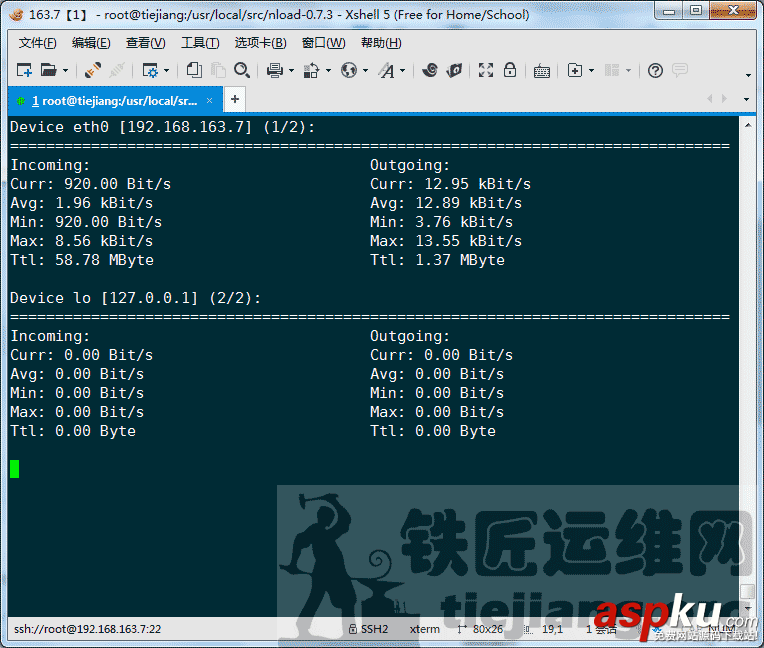
Task: Click the xterm terminal type status entry
Action: (x=424, y=629)
